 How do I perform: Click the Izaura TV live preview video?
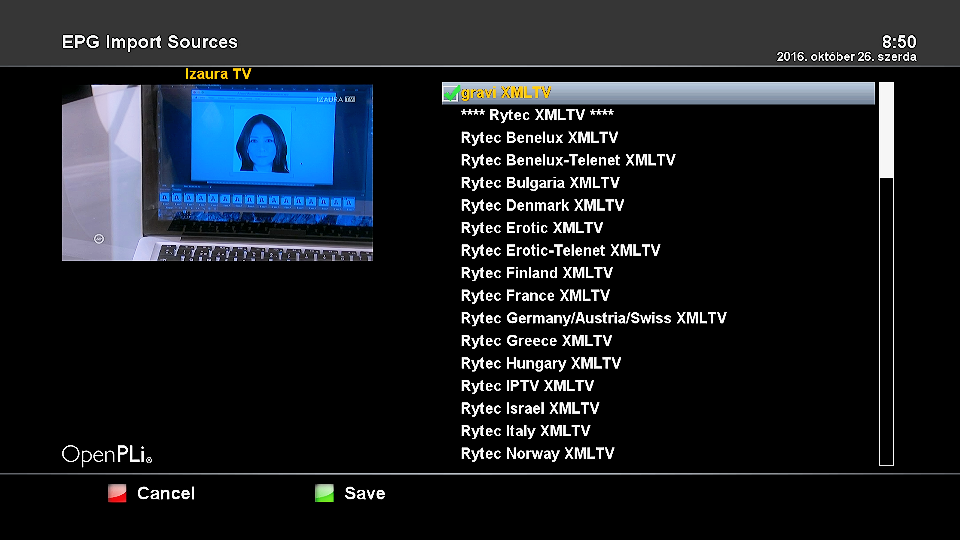point(217,173)
